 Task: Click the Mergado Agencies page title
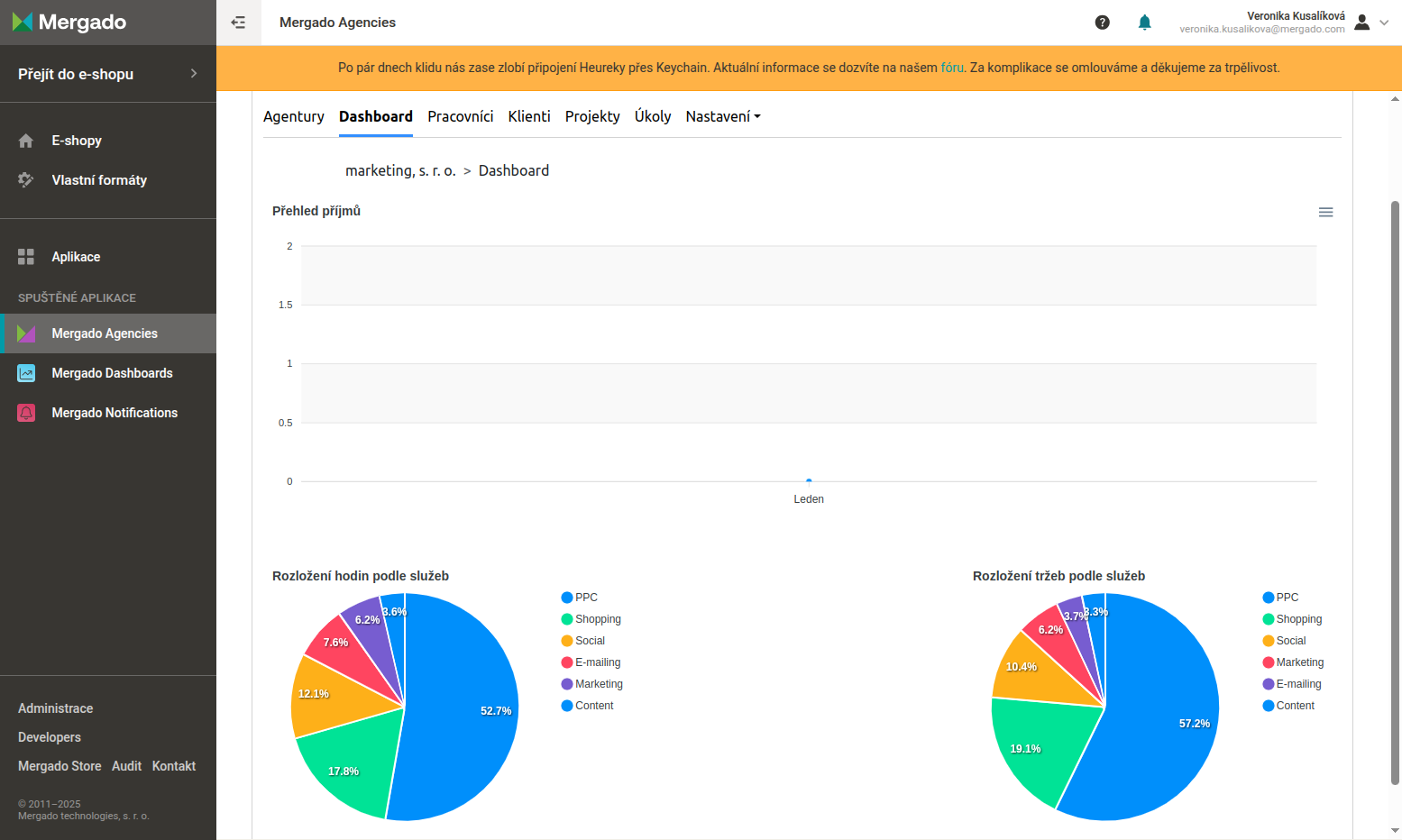click(x=337, y=23)
